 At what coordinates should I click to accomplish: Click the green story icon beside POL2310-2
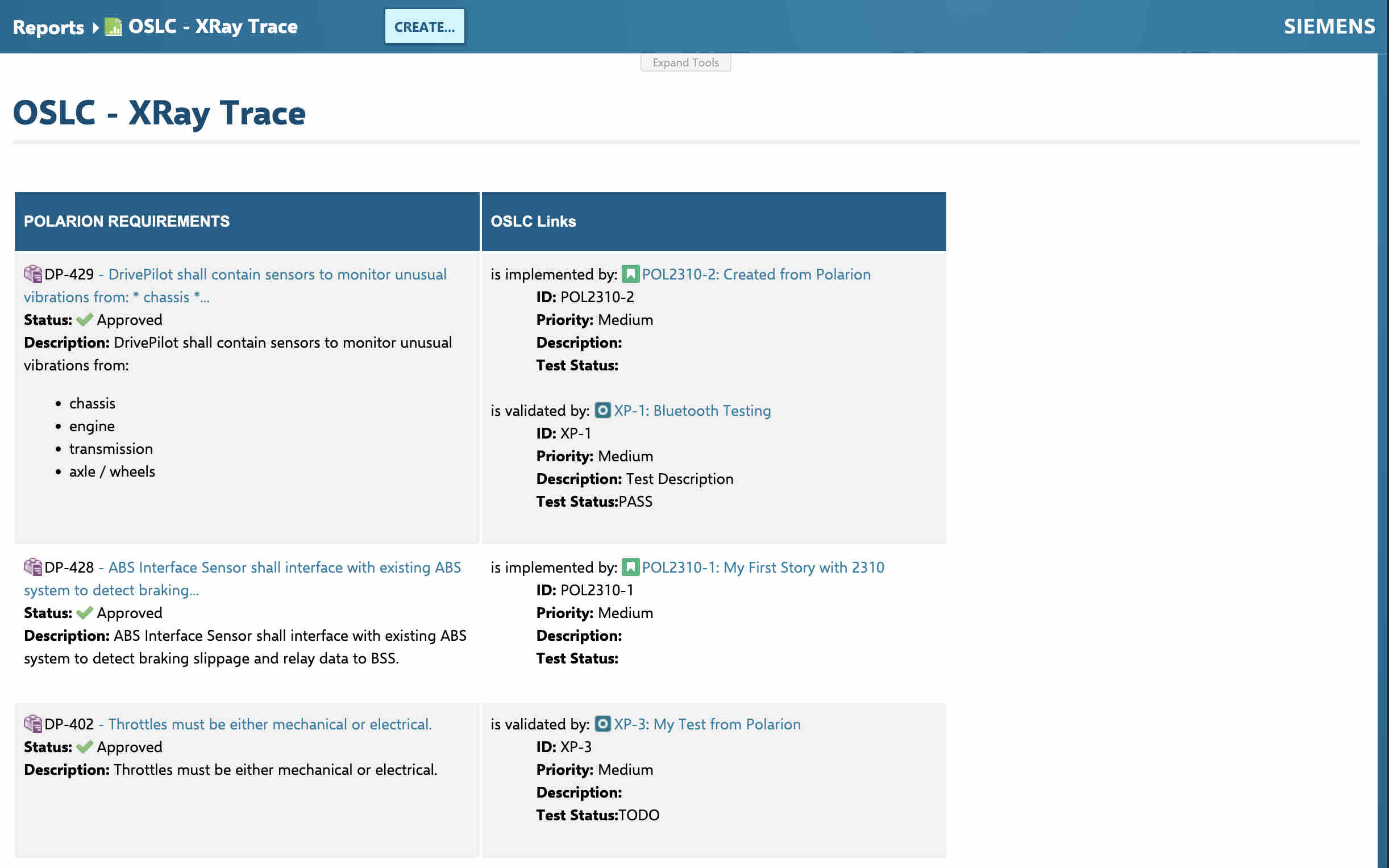[630, 274]
